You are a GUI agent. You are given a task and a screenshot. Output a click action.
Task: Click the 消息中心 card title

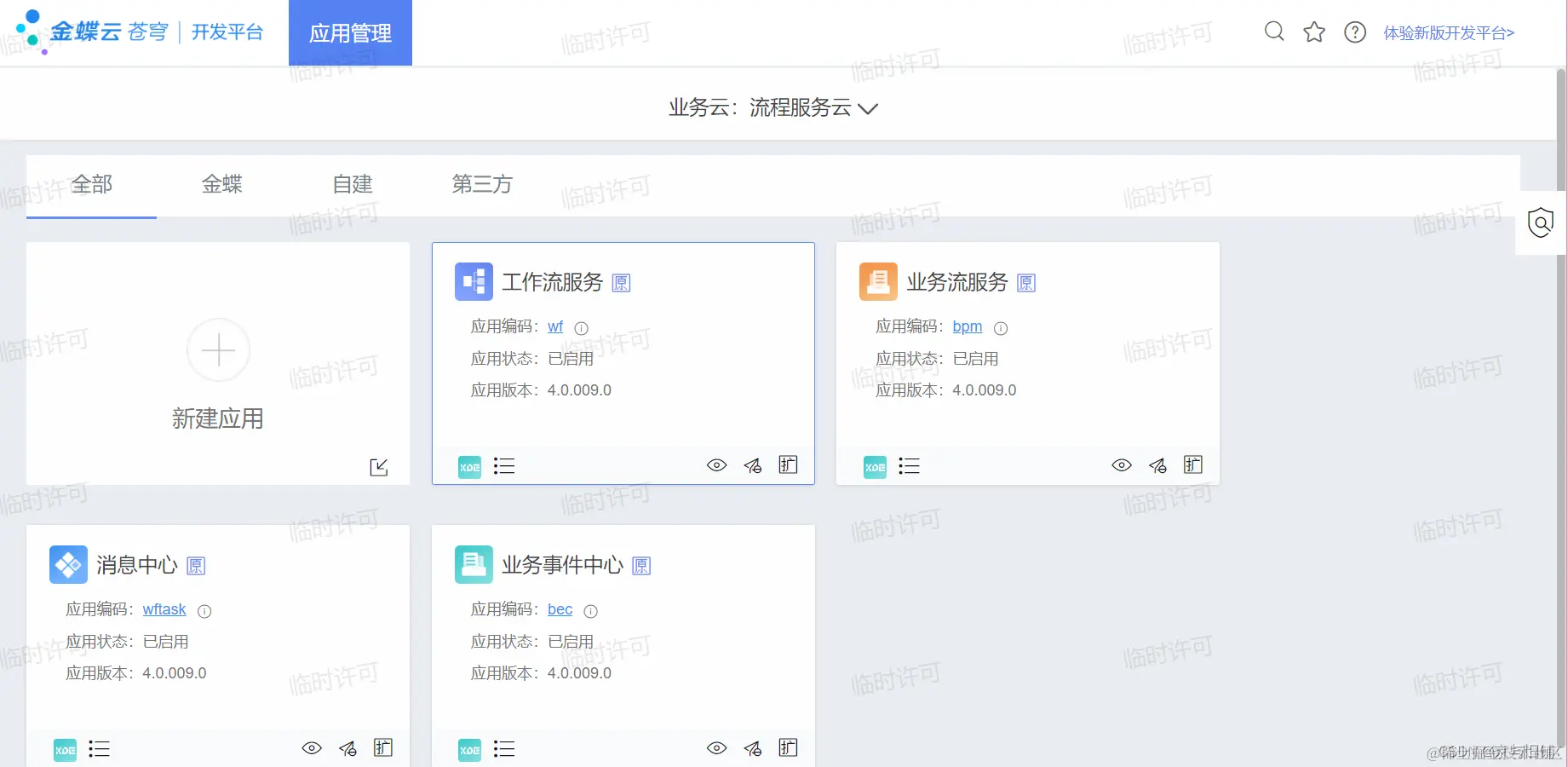(x=137, y=565)
